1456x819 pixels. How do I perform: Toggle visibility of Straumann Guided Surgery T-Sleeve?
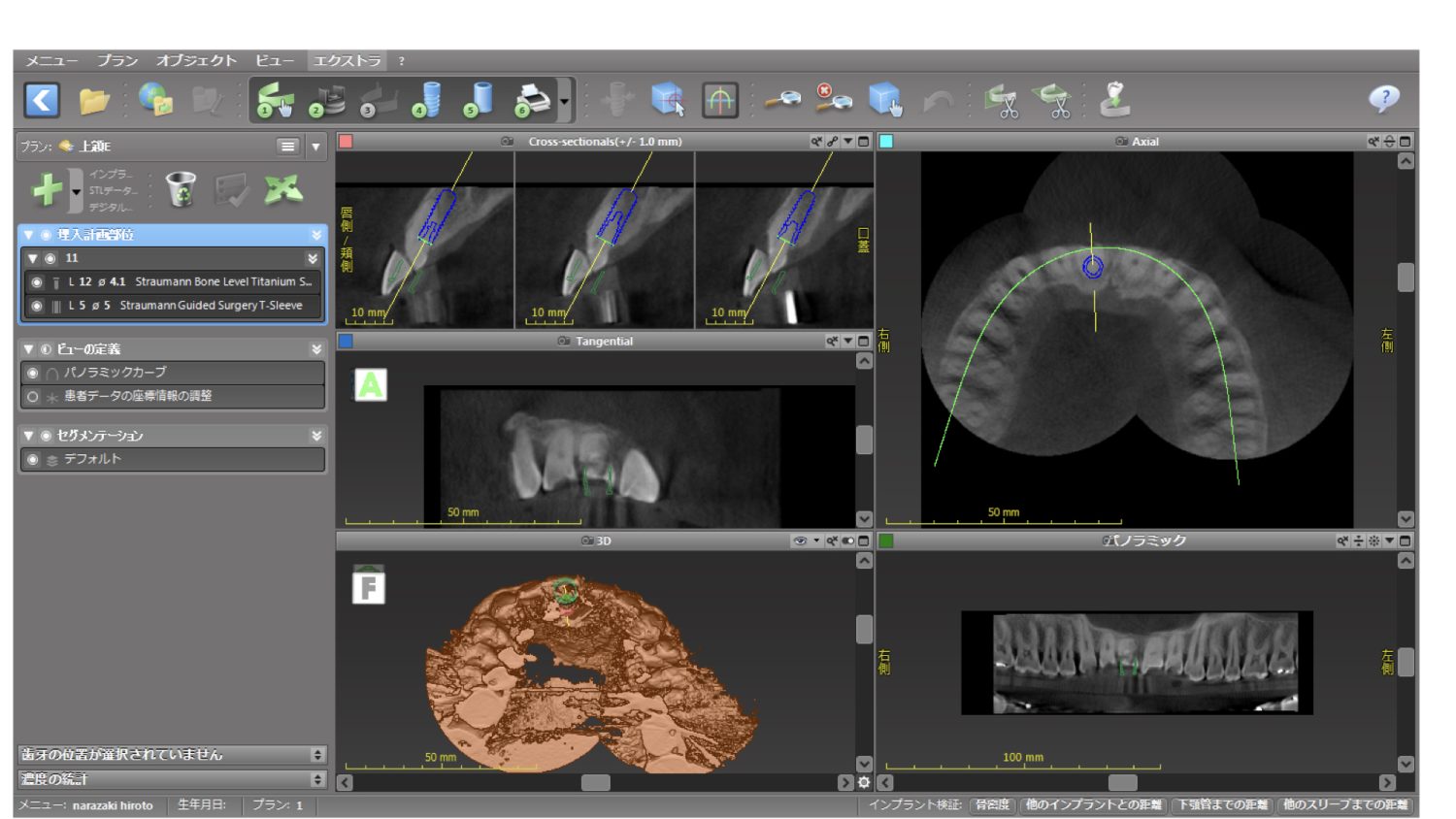pyautogui.click(x=37, y=307)
